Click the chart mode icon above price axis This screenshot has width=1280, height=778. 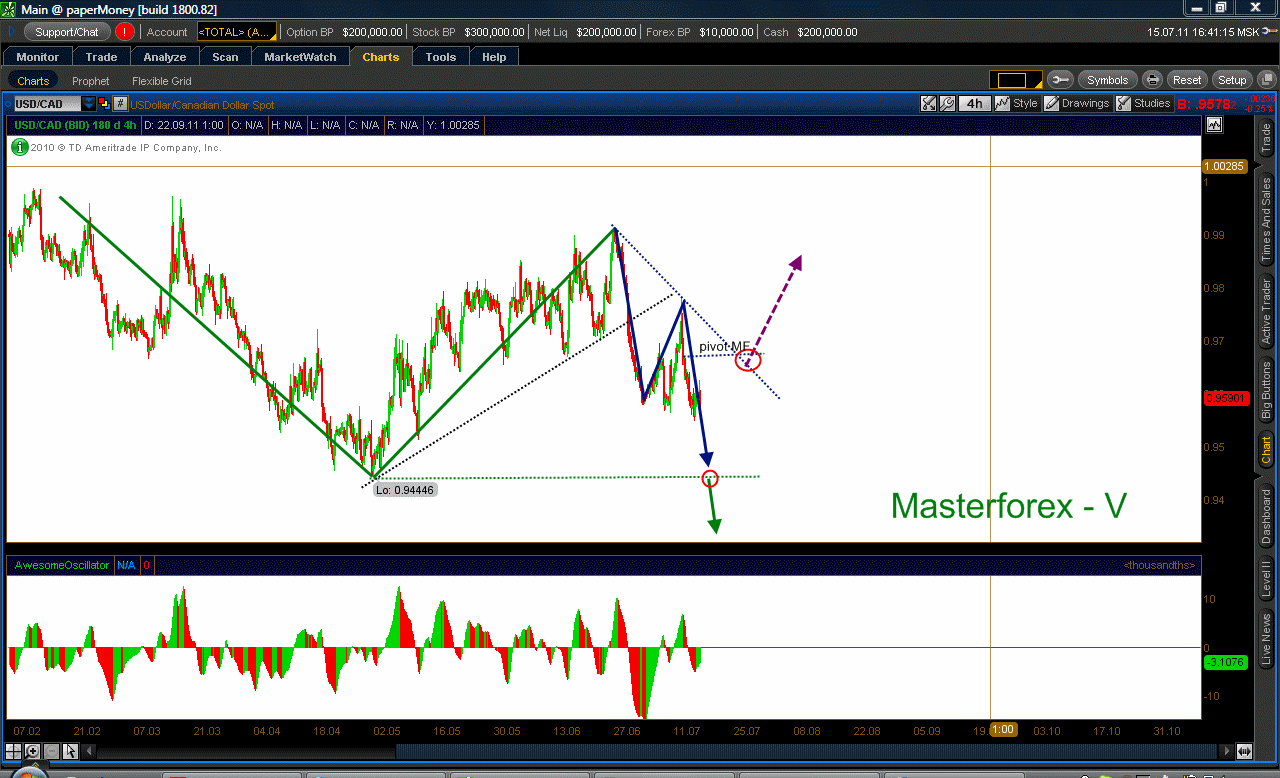(1214, 125)
